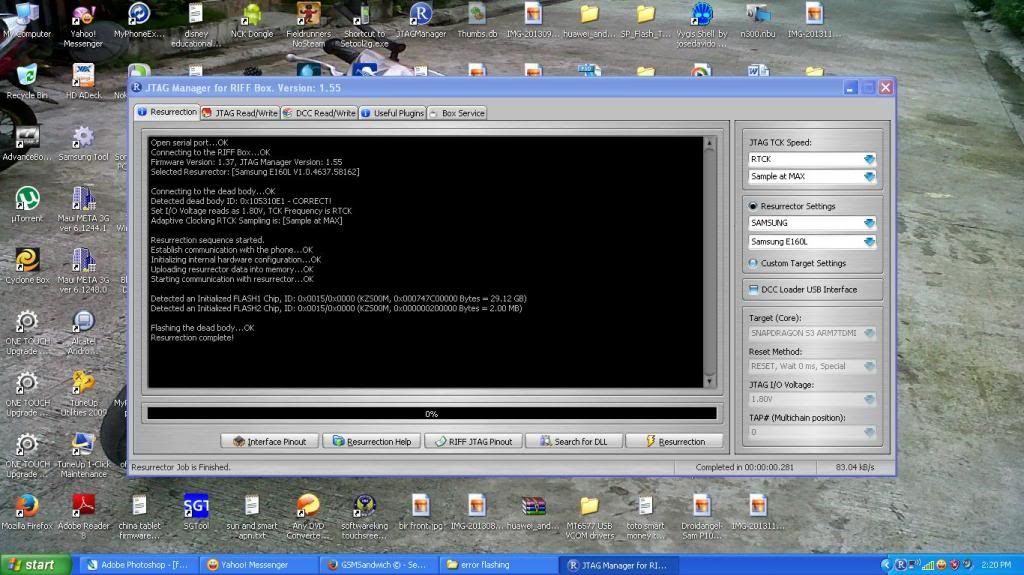Open the TAP# Multichain position dropdown
Image resolution: width=1024 pixels, height=575 pixels.
(x=869, y=433)
